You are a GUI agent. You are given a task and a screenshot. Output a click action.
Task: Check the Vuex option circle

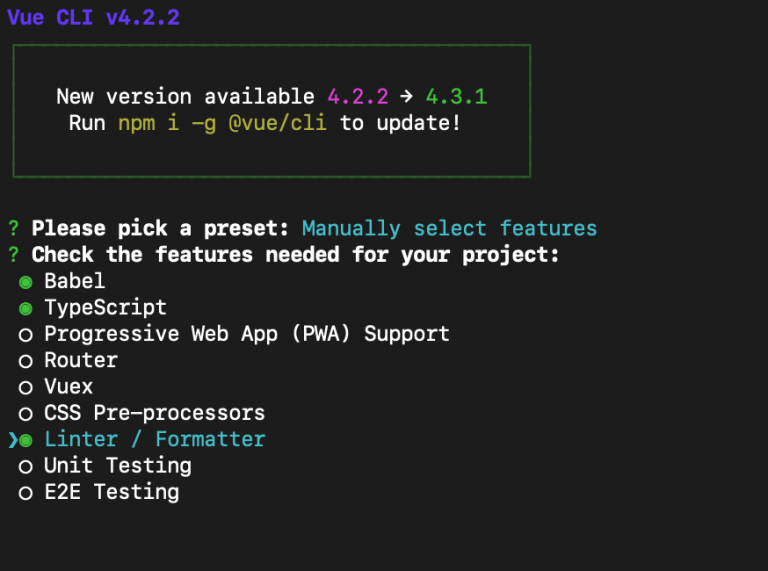(25, 388)
